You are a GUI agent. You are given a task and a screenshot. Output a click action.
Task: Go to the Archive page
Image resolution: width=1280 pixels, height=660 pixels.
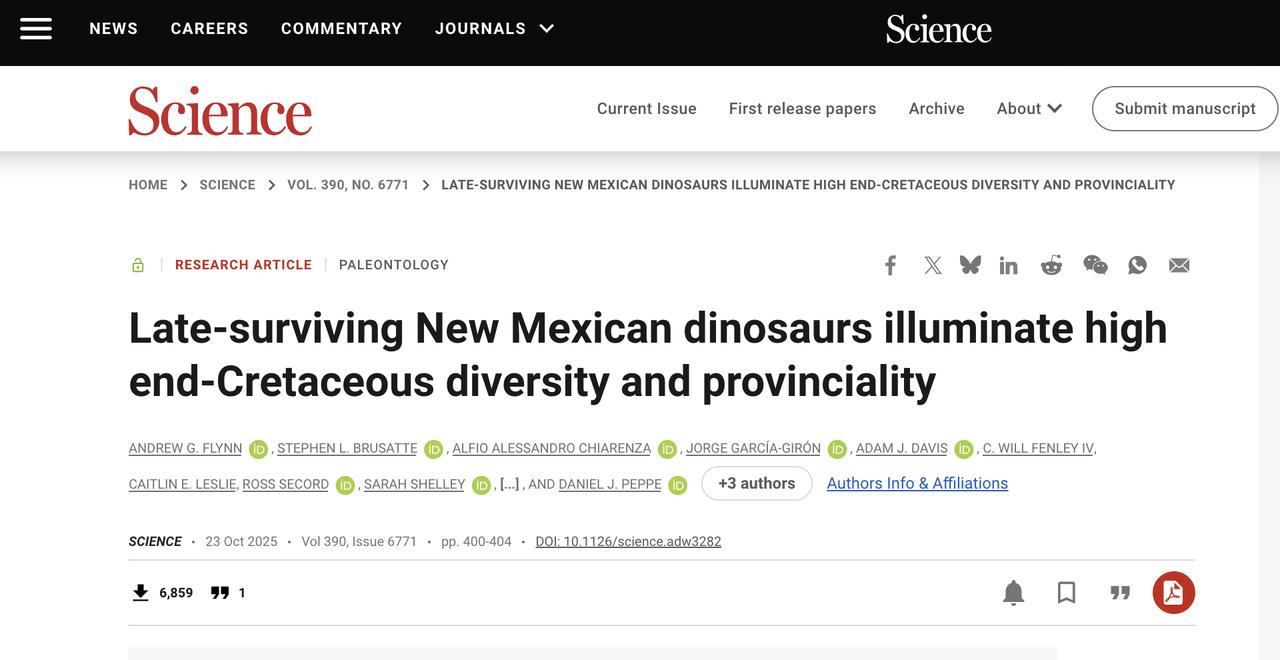(936, 109)
